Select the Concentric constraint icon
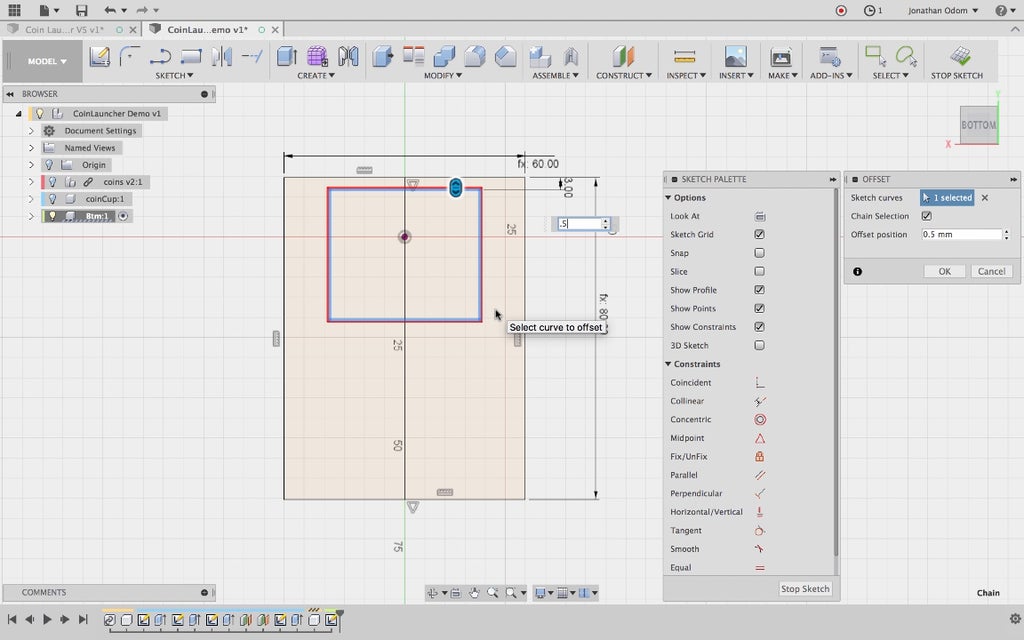Screen dimensions: 1024x640 (x=759, y=420)
